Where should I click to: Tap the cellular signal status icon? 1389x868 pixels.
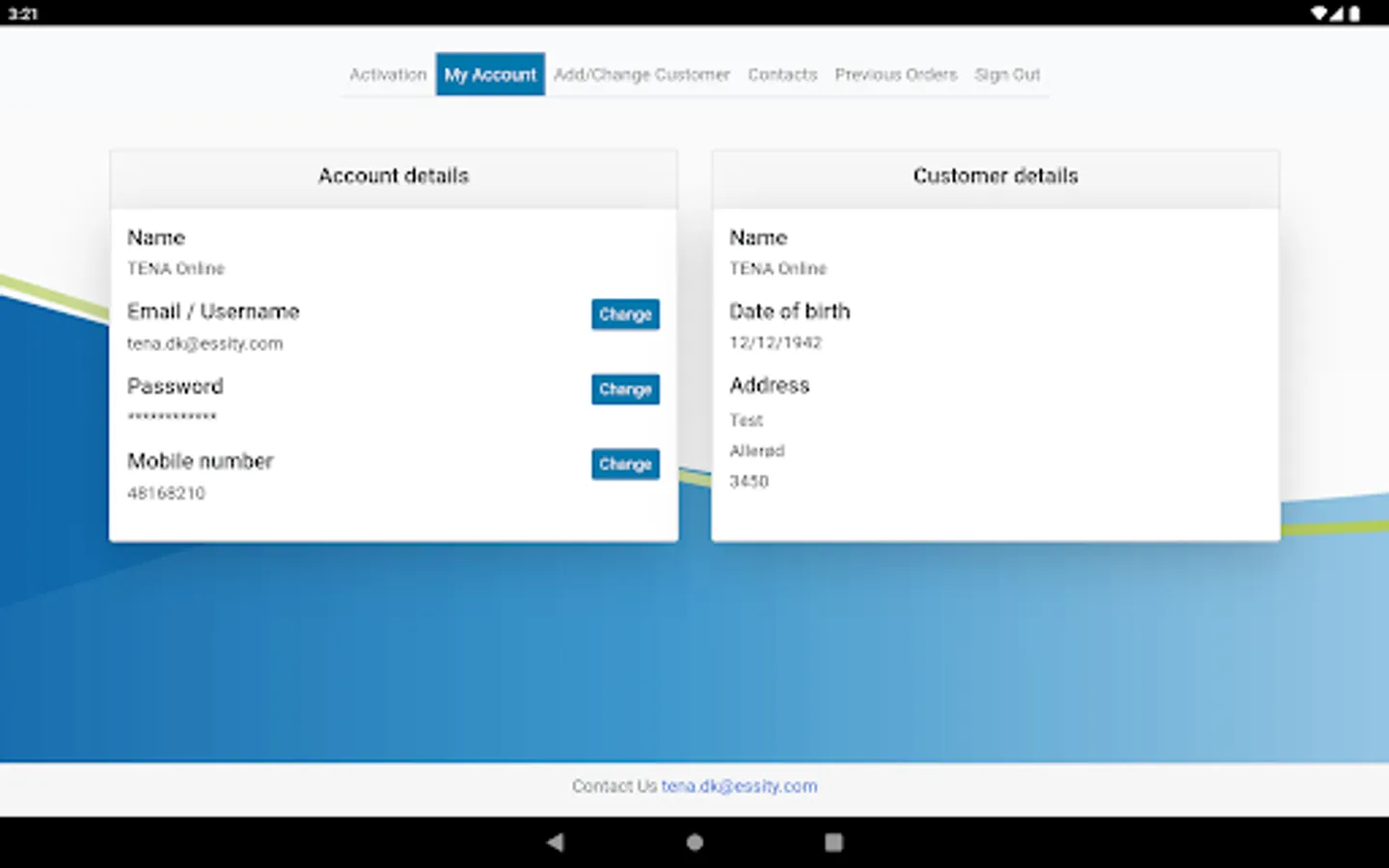1337,14
